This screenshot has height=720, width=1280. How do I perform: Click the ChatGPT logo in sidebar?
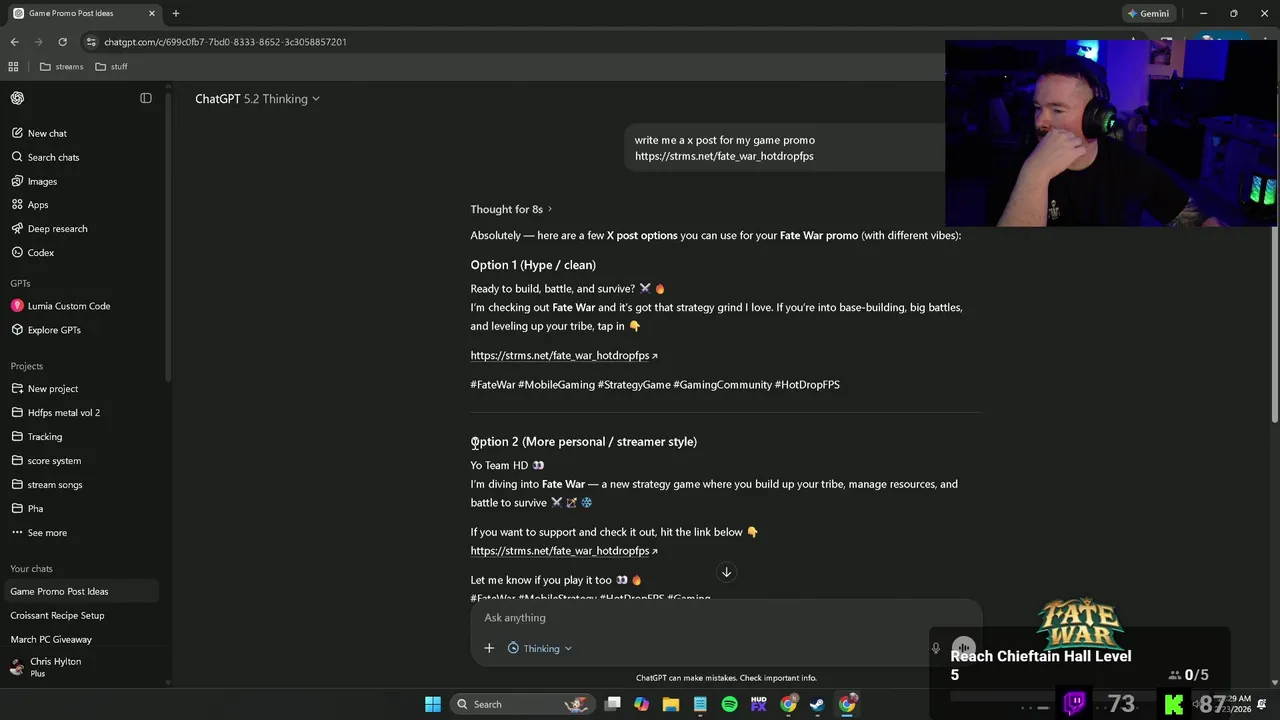[17, 98]
